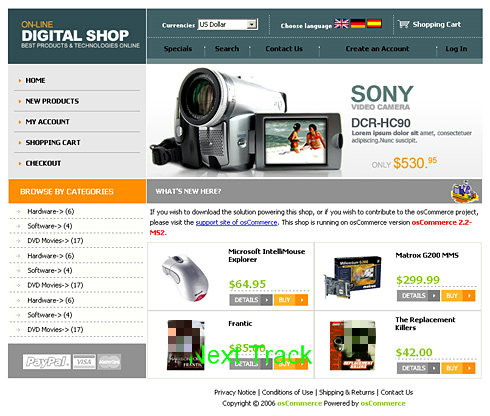Open Shopping Cart link in header
Screen dimensions: 490x416
[x=437, y=24]
